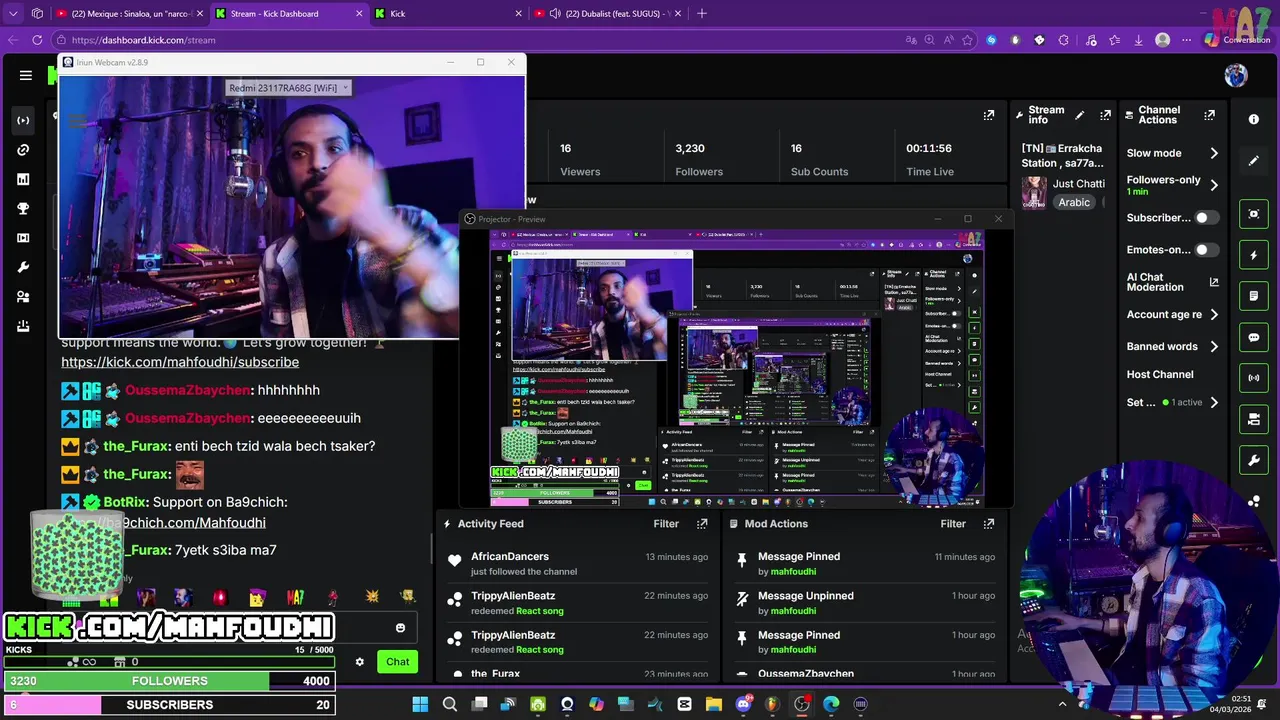
Task: Open the analytics bar-chart sidebar icon
Action: (x=23, y=179)
